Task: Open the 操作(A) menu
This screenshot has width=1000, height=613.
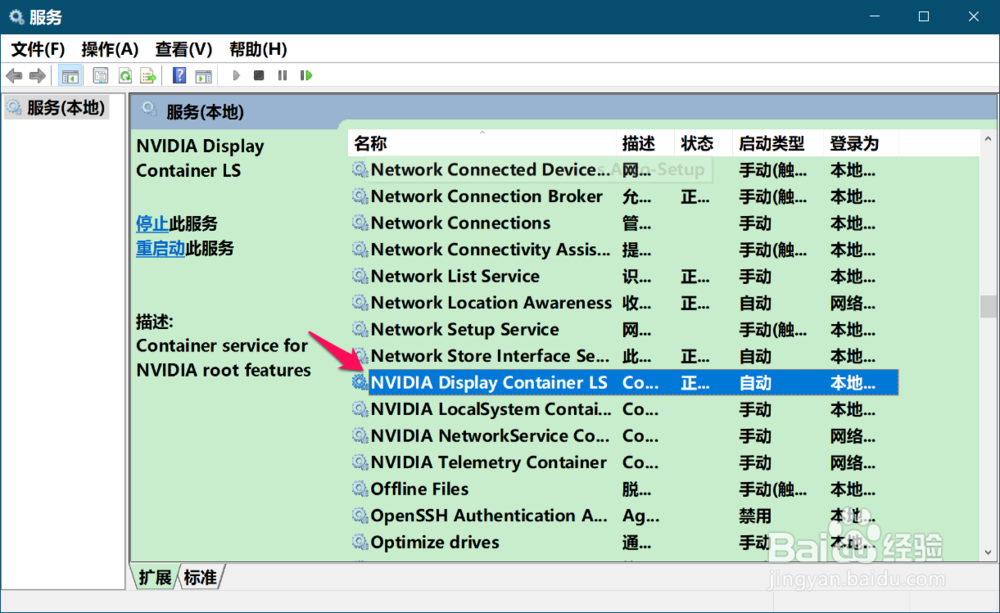Action: tap(110, 48)
